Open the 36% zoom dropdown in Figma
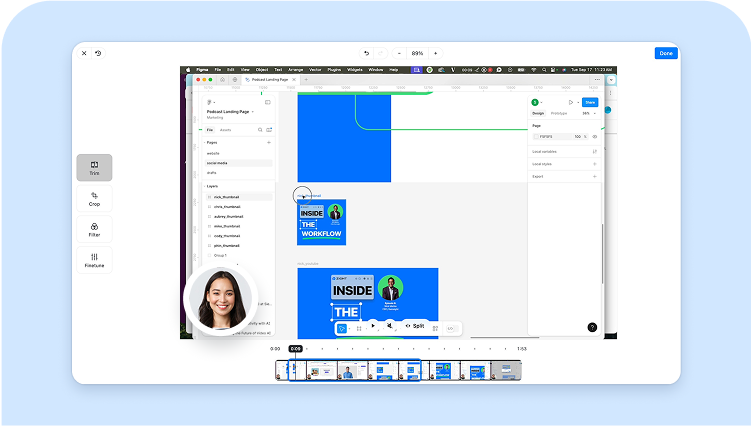 pyautogui.click(x=589, y=114)
